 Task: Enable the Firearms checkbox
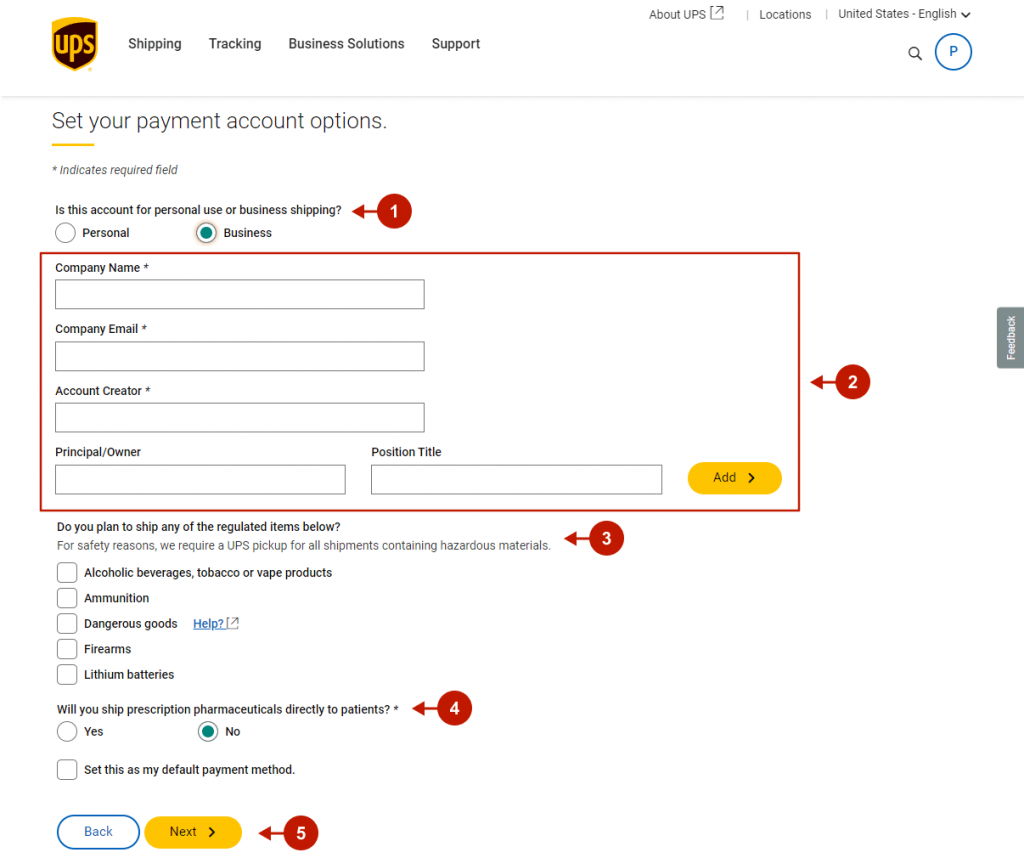coord(66,648)
